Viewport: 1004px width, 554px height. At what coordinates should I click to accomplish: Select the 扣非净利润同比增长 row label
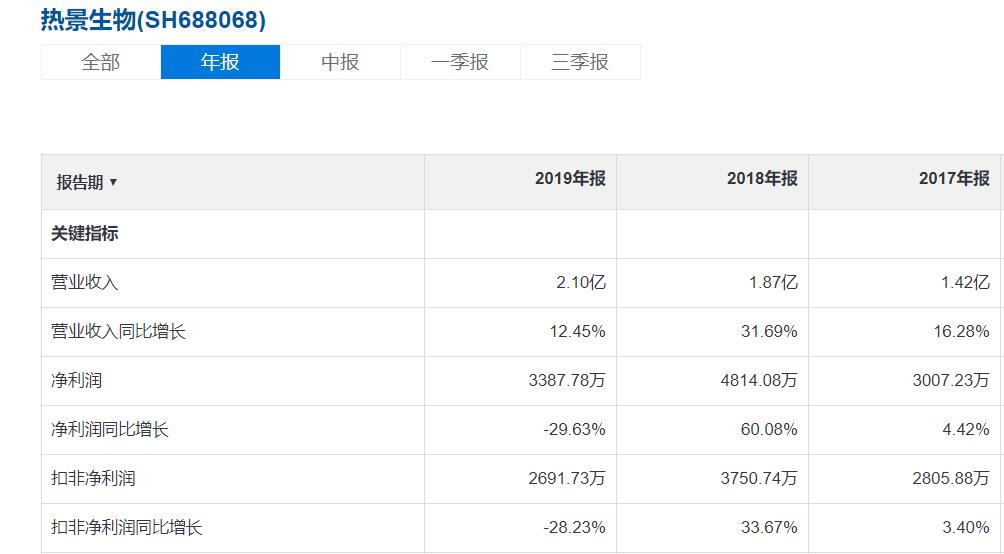coord(127,528)
